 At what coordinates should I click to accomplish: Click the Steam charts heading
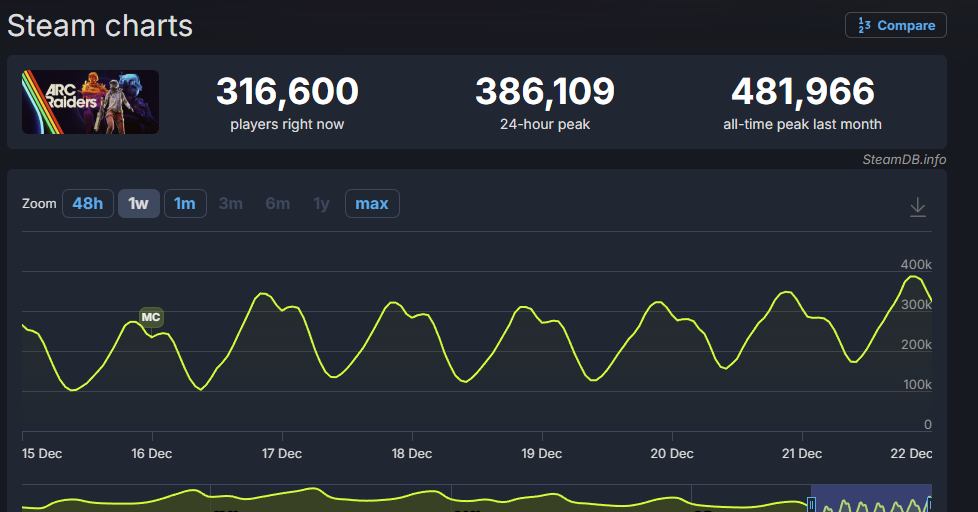pyautogui.click(x=100, y=26)
